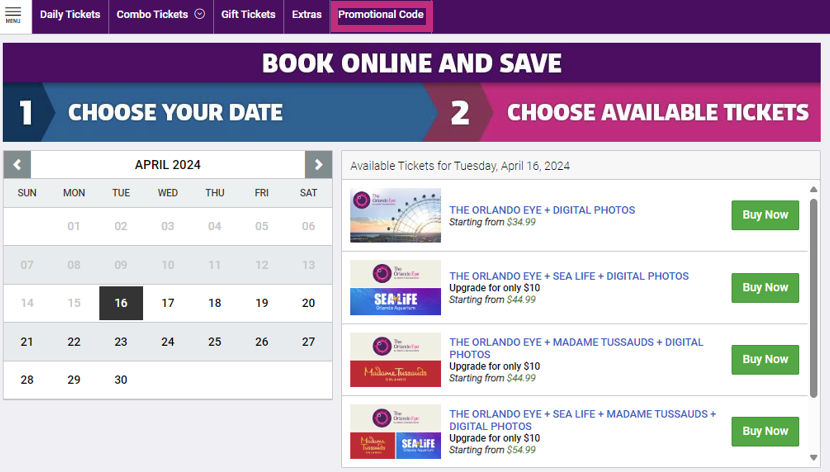Buy Now for Orlando Eye + Sea Life + Digital Photos
This screenshot has width=830, height=472.
[765, 287]
